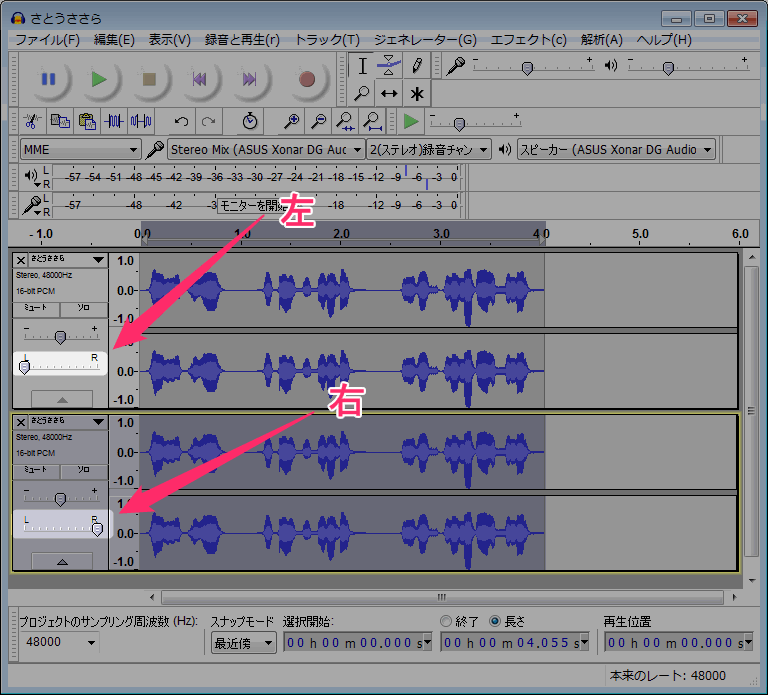Click the Zoom In magnifier icon
The width and height of the screenshot is (768, 695).
[x=291, y=121]
